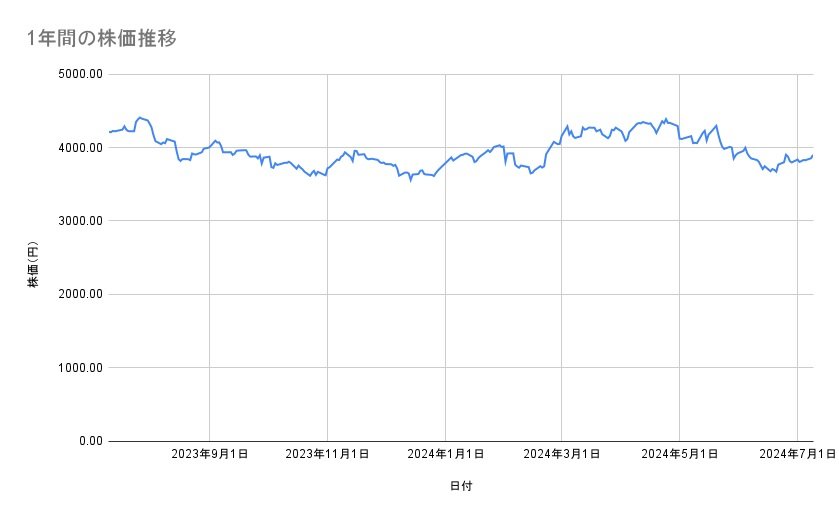
Task: Click the 2024年1月1日 date label
Action: 445,455
